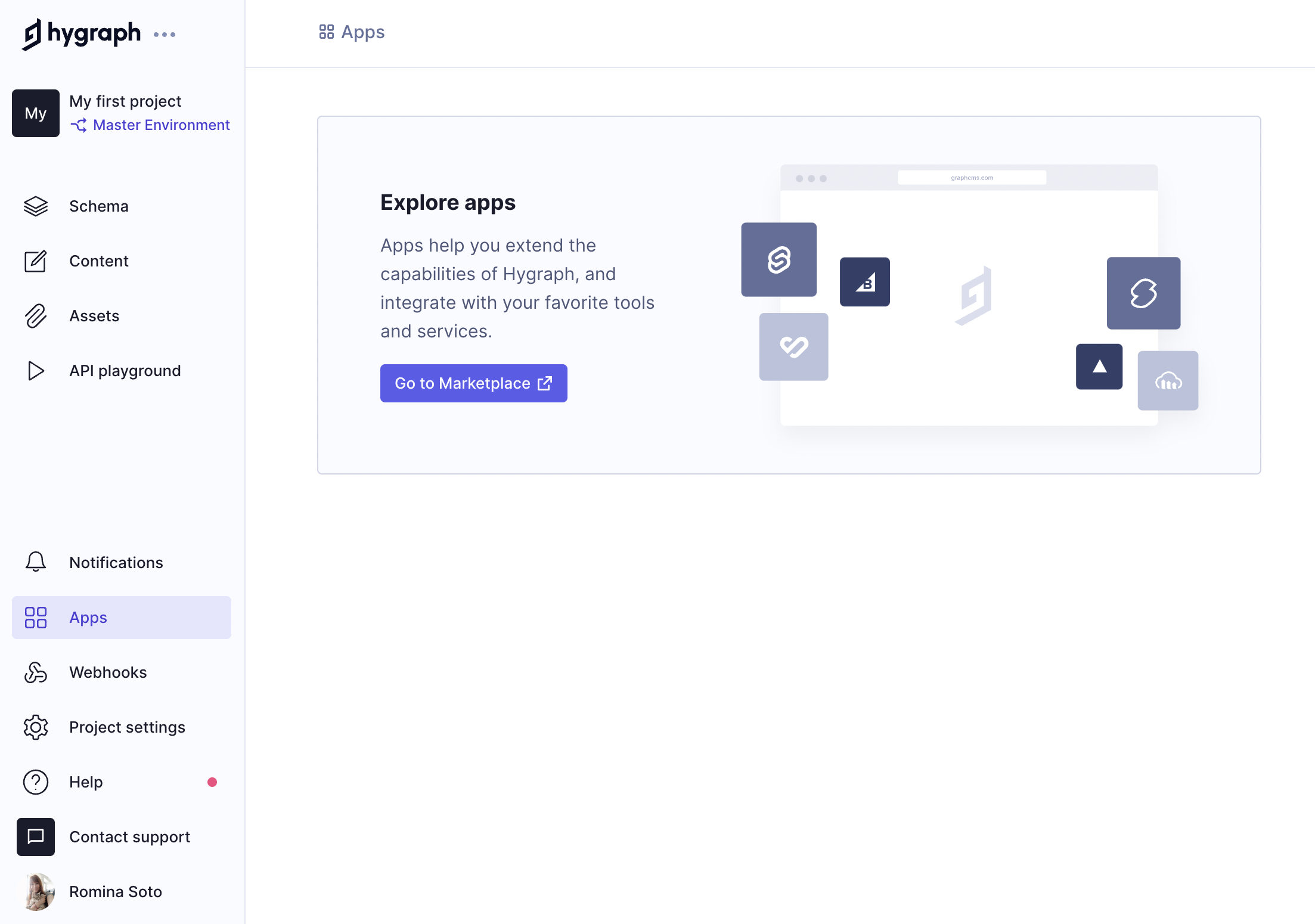Viewport: 1315px width, 924px height.
Task: Select Apps in the sidebar
Action: [x=122, y=618]
